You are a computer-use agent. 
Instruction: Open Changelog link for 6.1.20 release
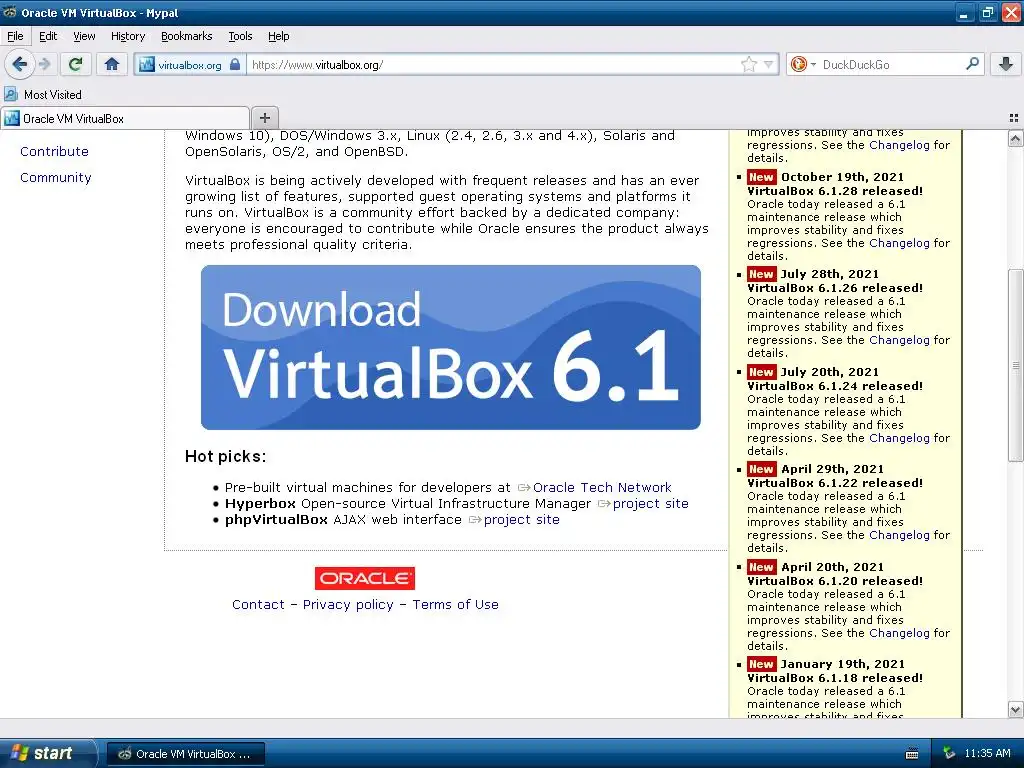(x=899, y=633)
